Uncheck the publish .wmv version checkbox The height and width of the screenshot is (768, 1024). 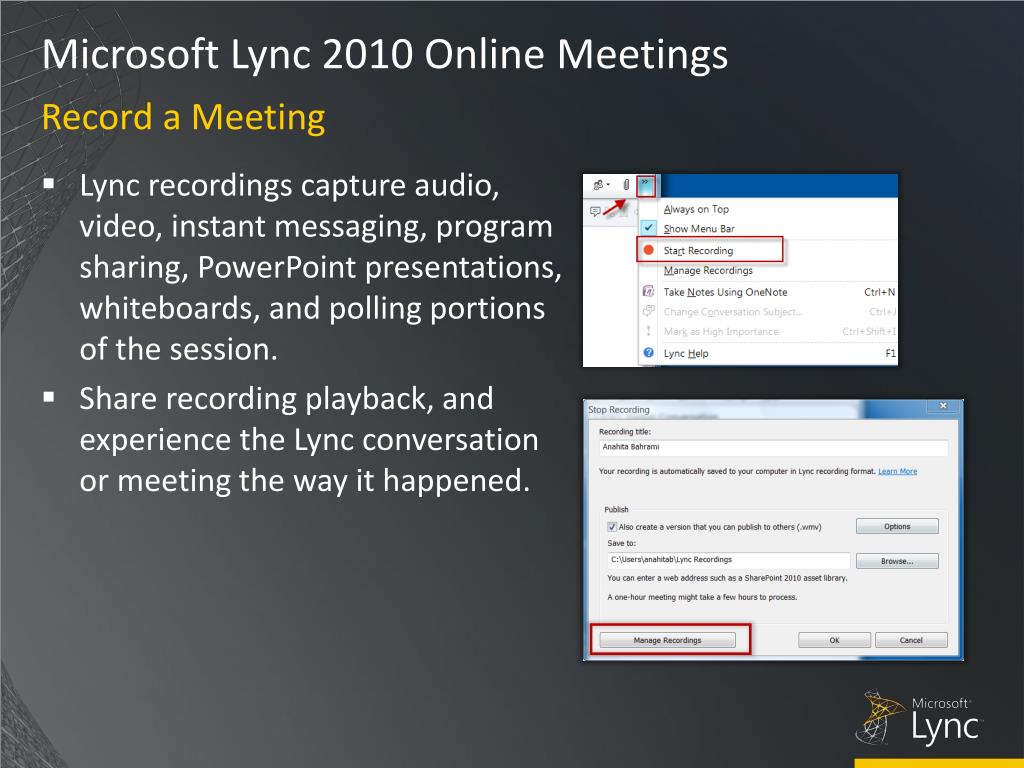(x=612, y=527)
